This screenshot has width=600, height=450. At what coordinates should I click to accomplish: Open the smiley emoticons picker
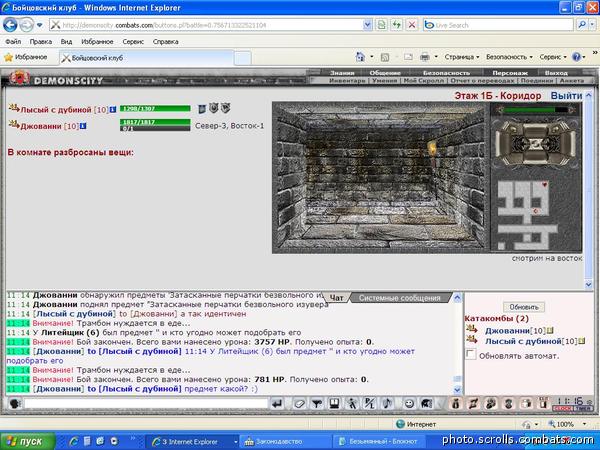(409, 403)
